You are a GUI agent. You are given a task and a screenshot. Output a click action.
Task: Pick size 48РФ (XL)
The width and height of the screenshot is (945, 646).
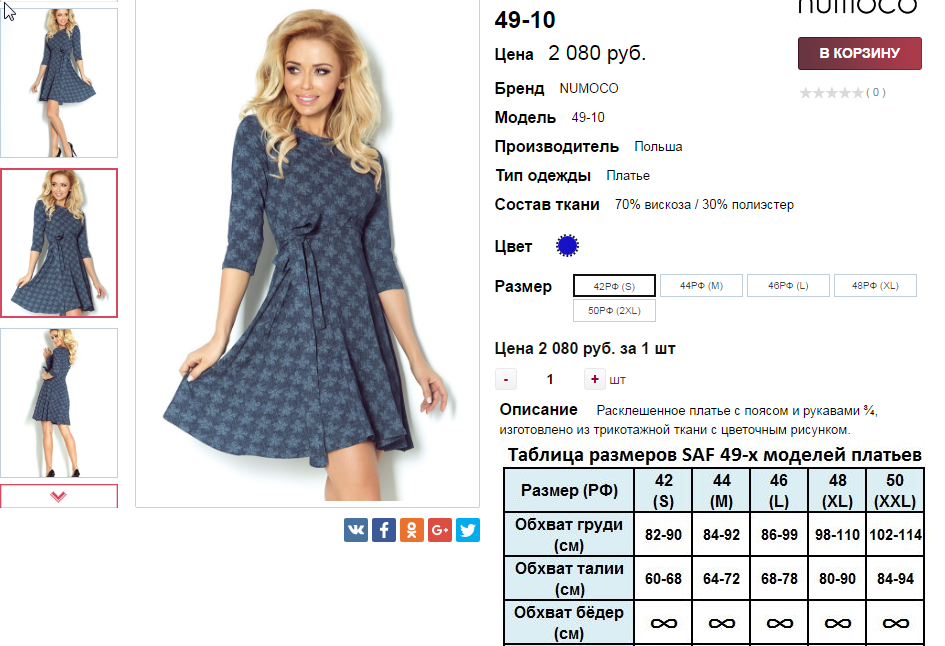click(875, 286)
